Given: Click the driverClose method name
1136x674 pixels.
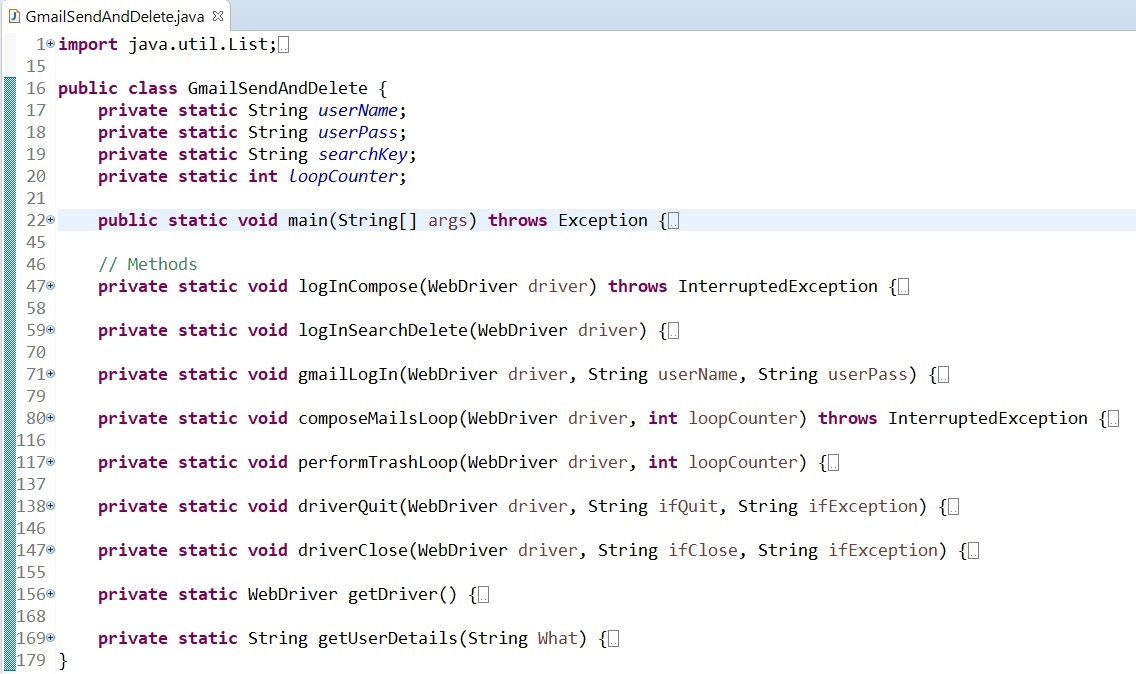Looking at the screenshot, I should click(x=353, y=551).
